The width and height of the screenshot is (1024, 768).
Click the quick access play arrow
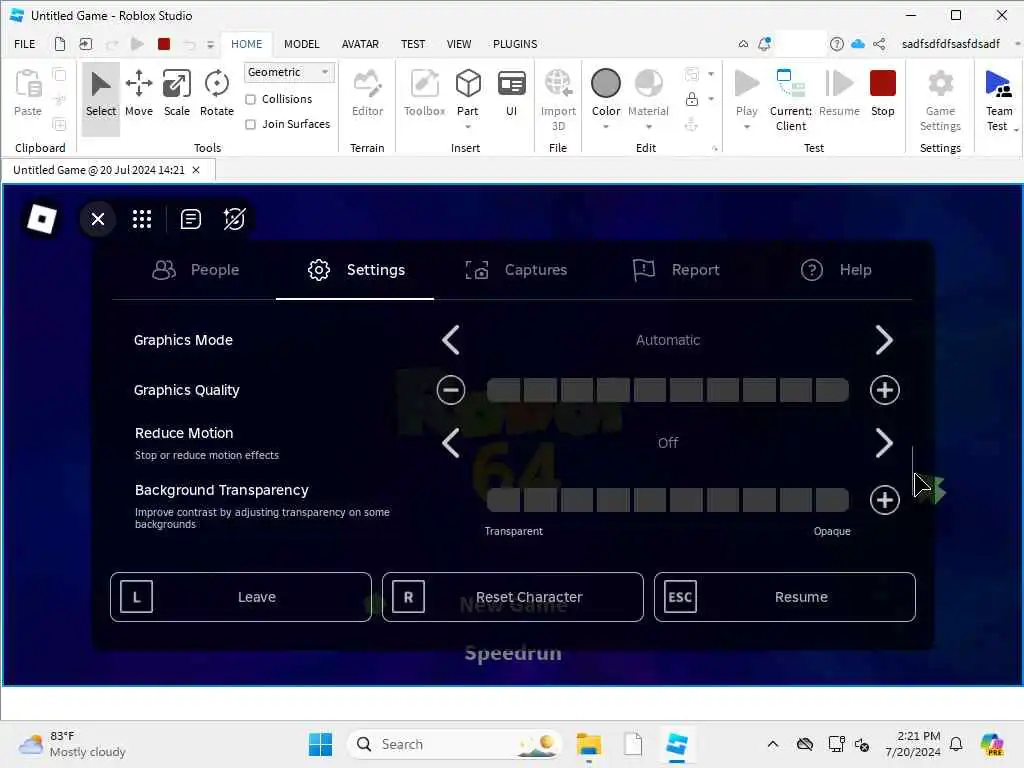click(137, 44)
